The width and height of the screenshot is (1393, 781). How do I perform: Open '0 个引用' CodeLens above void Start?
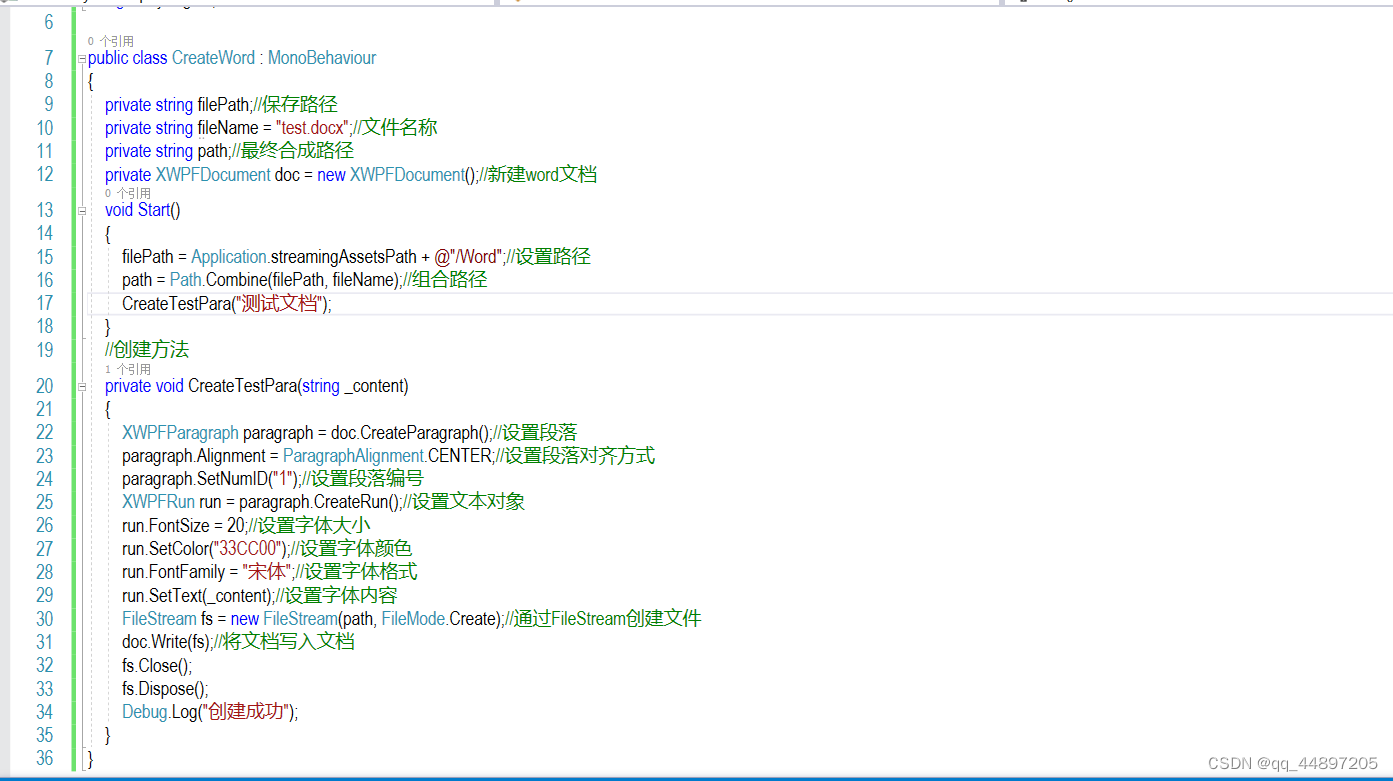pos(128,193)
